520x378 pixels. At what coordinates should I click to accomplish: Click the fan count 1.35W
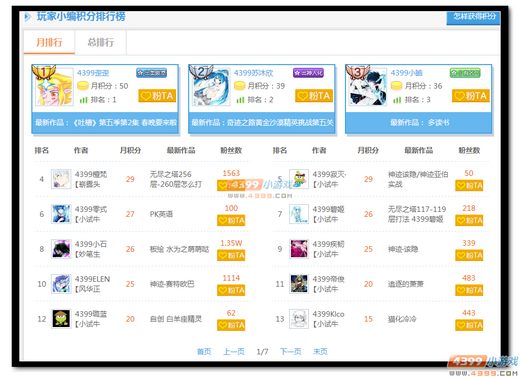point(231,243)
